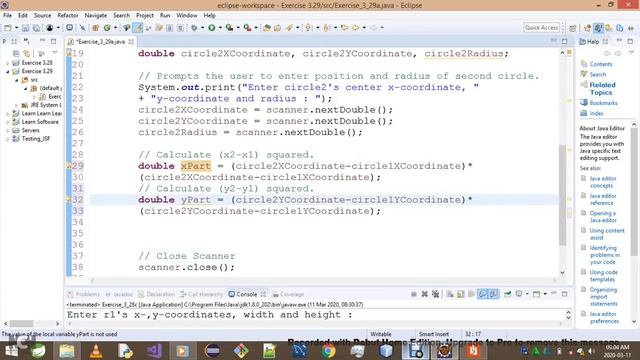The width and height of the screenshot is (640, 360).
Task: Collapse the Exercise 3.29 project
Action: tap(7, 71)
